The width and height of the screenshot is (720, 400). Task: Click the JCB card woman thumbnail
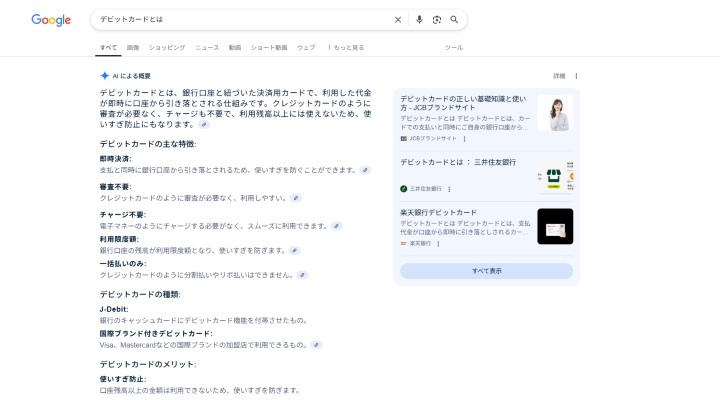click(x=555, y=113)
